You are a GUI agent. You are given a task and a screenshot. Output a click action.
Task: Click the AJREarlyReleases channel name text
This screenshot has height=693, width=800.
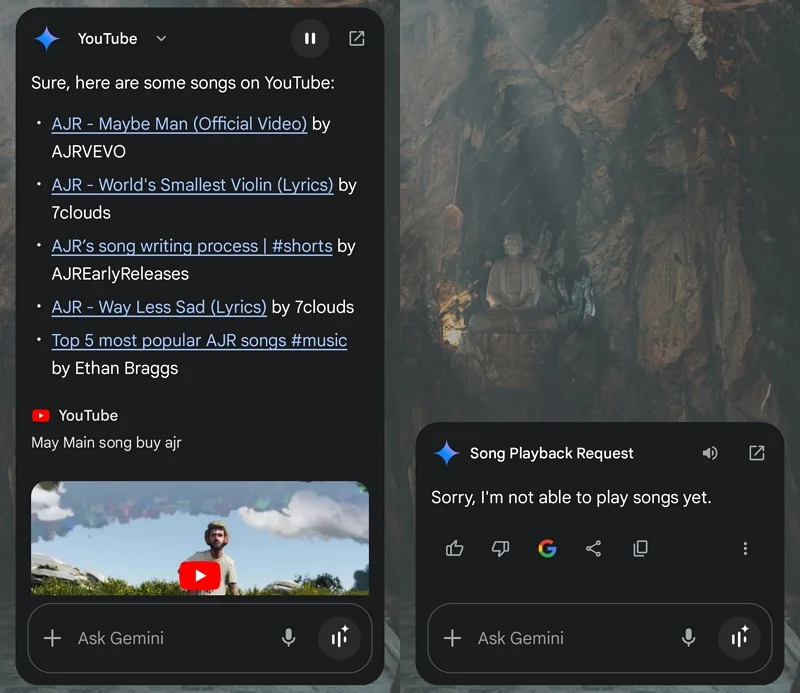click(120, 274)
